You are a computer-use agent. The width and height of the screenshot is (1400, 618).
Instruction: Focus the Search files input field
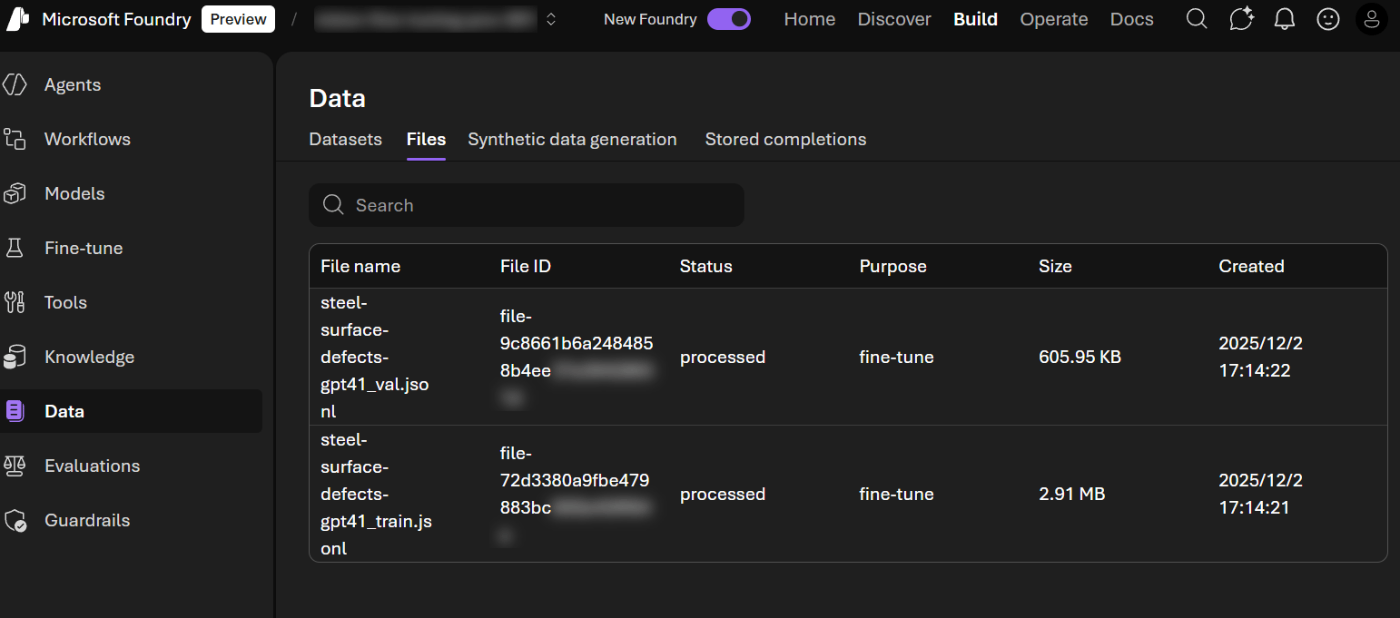click(526, 205)
